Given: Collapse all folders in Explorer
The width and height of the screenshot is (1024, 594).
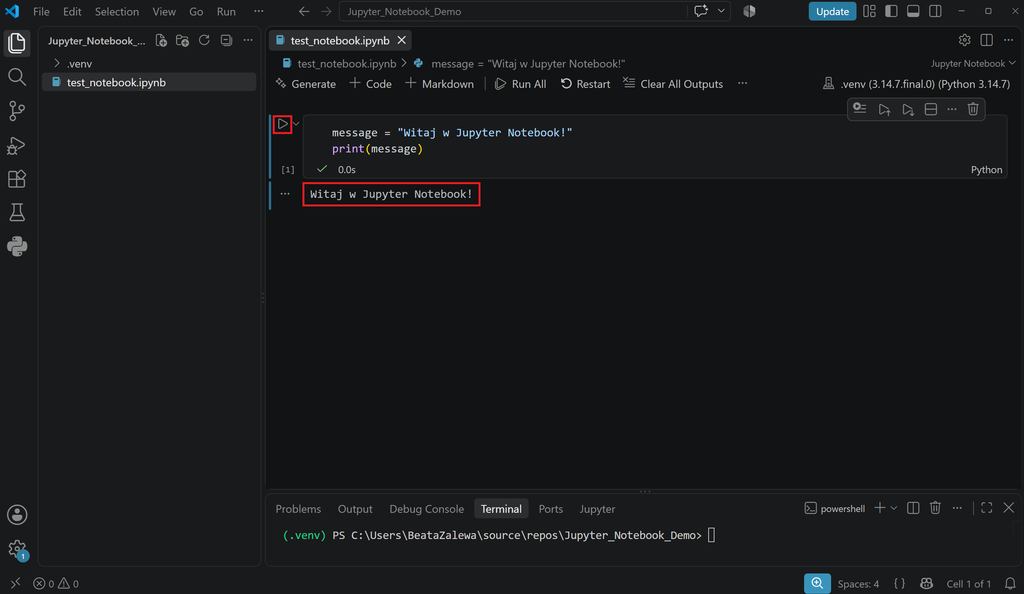Looking at the screenshot, I should pos(226,40).
